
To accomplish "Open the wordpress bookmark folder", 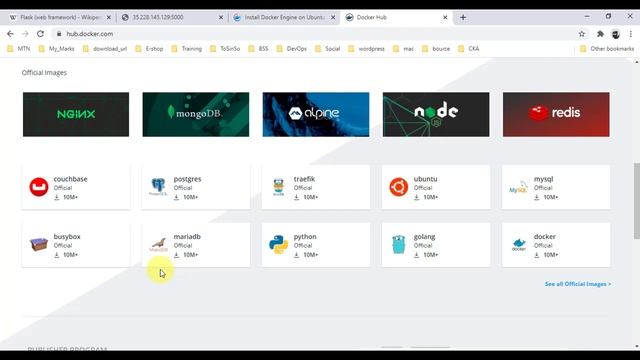I will (x=367, y=49).
